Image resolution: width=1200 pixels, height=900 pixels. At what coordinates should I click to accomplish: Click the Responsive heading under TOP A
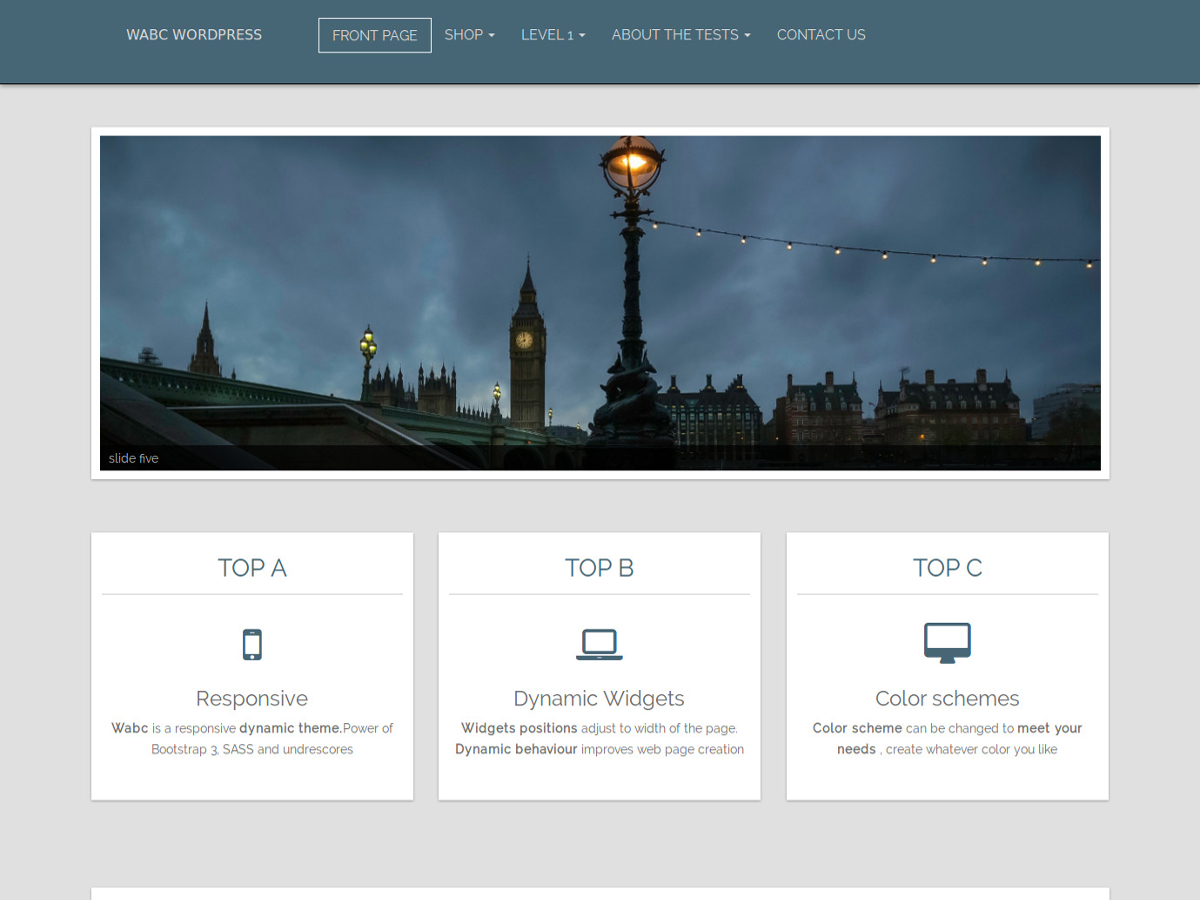251,698
